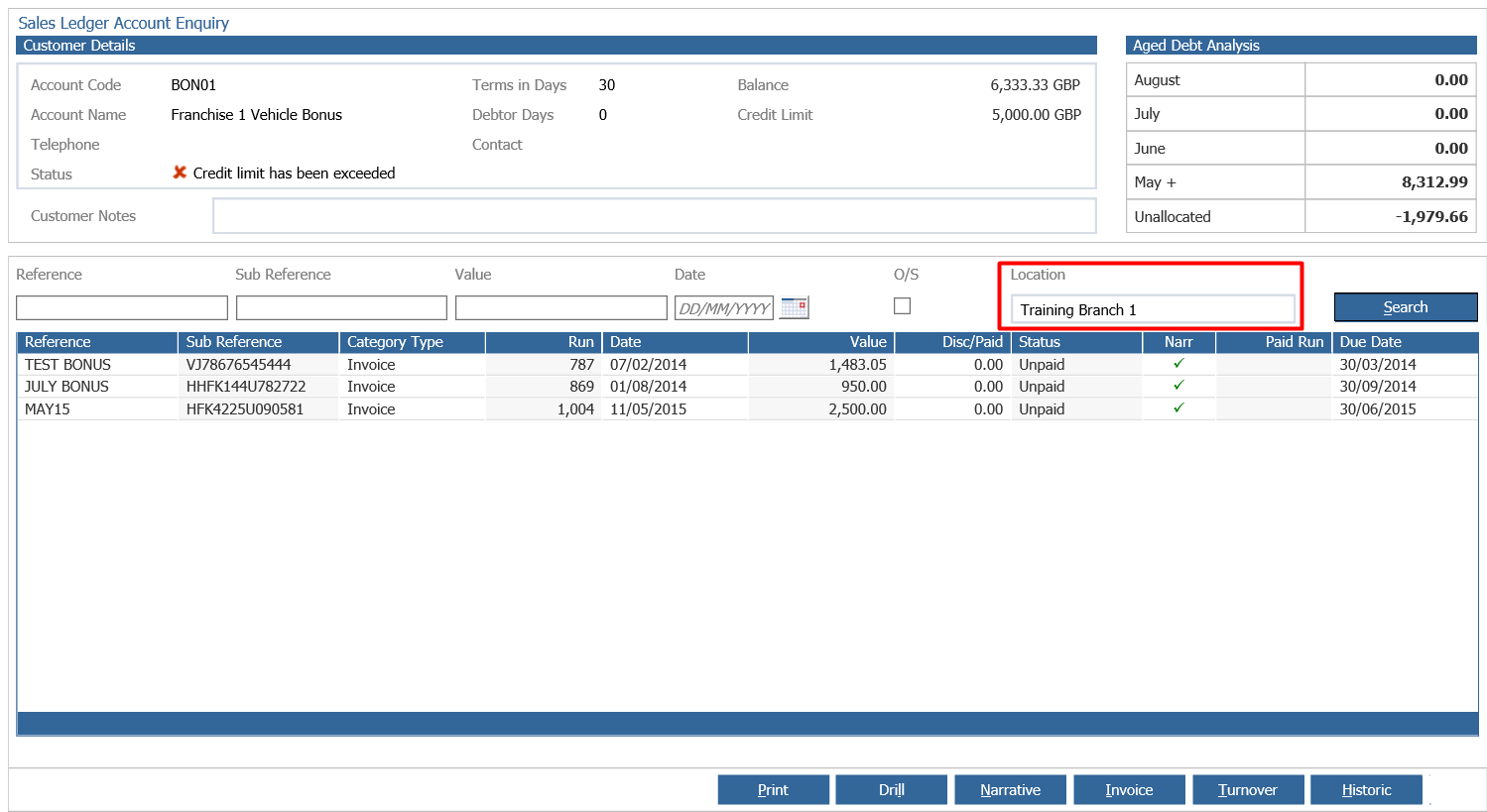Click run number 869 cell

click(544, 387)
